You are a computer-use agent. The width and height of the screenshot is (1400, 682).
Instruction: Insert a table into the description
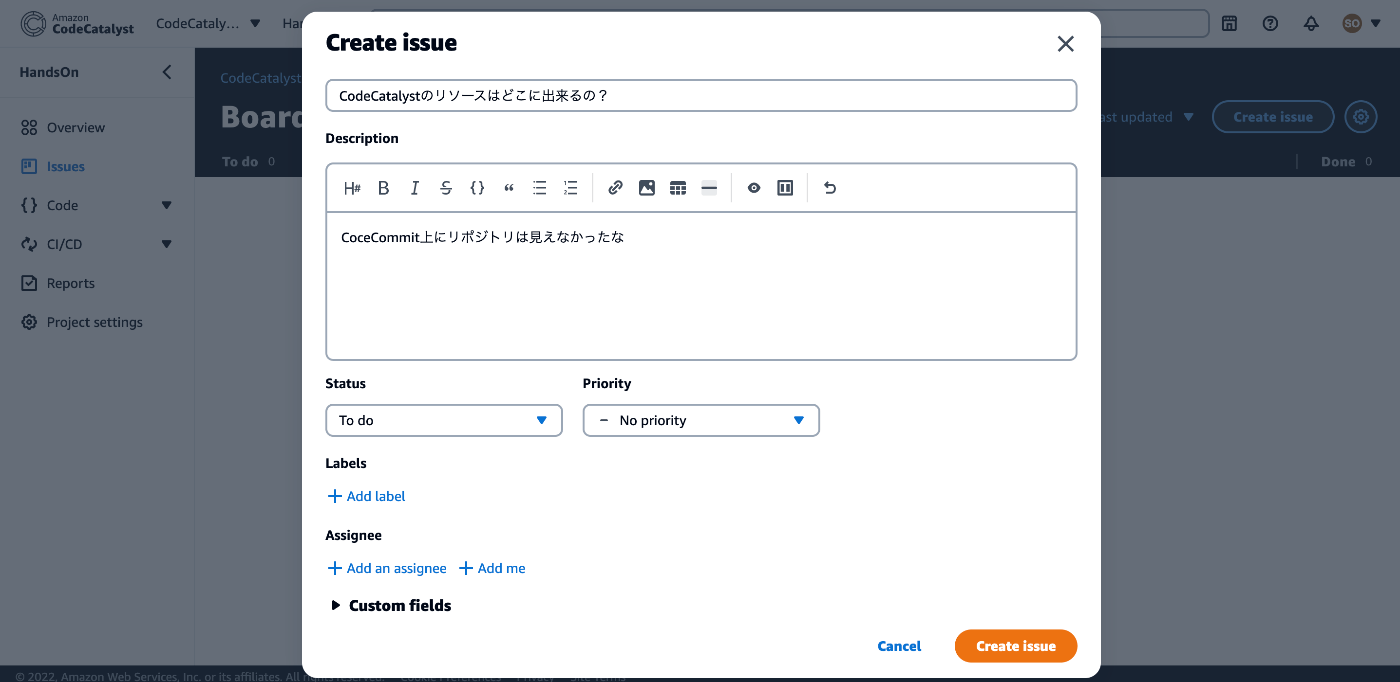click(678, 188)
